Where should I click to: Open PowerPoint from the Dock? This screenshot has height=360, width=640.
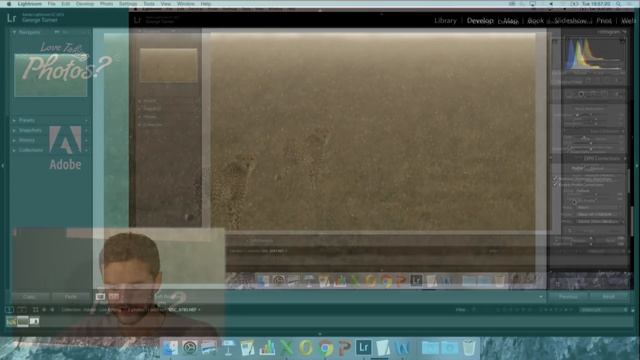point(344,348)
